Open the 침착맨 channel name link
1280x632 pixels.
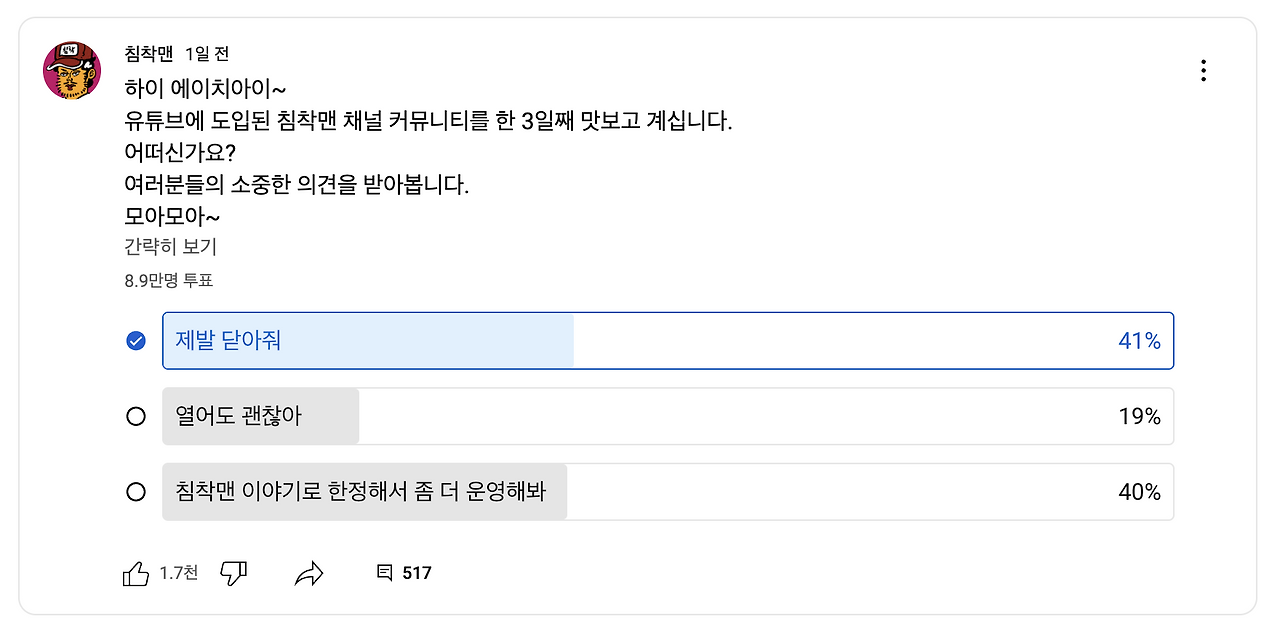(x=149, y=53)
